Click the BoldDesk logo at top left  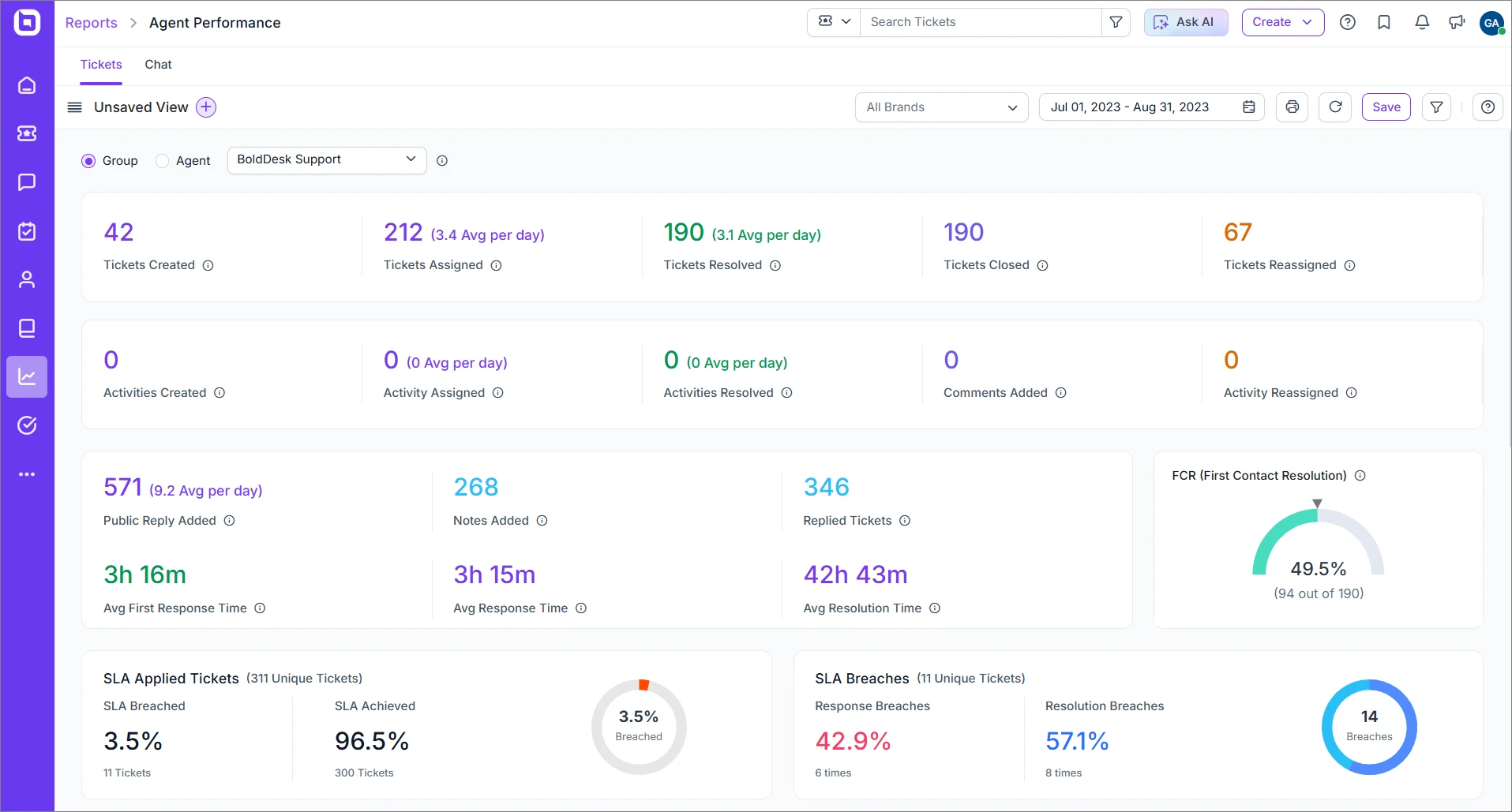27,22
